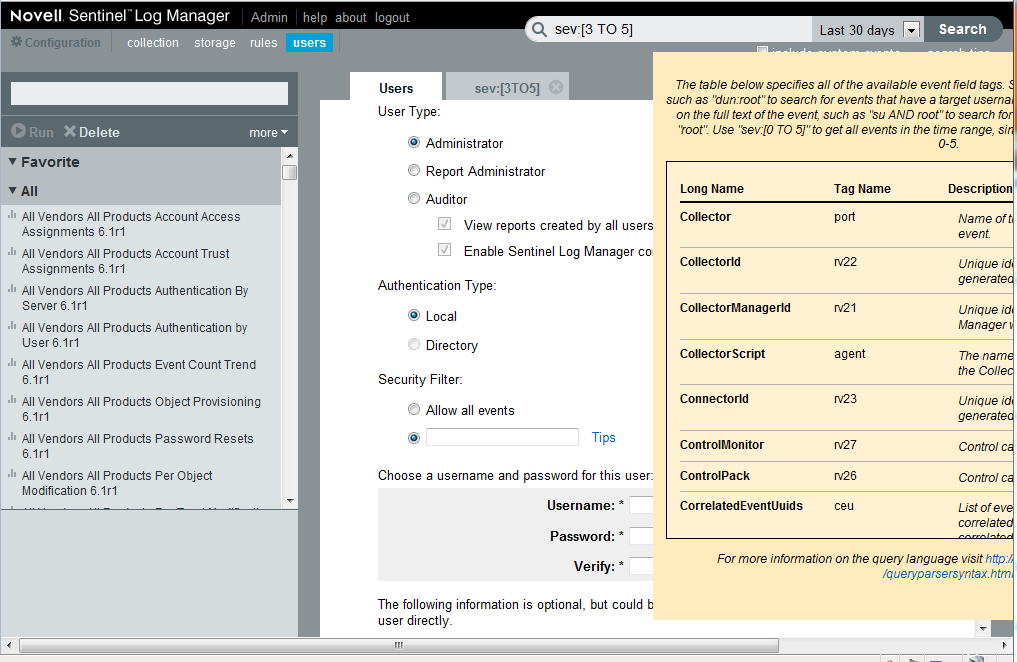
Task: Click the Search button
Action: point(963,29)
